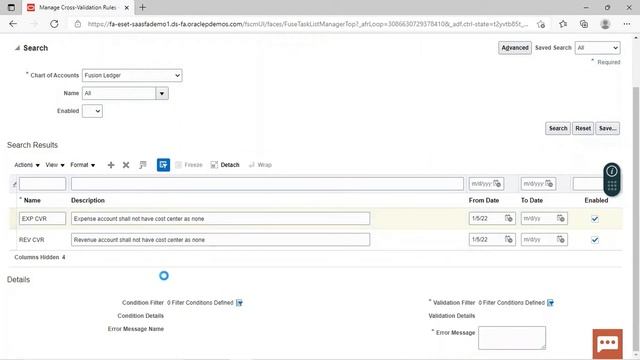
Task: Click the Enabled column header
Action: click(x=596, y=200)
